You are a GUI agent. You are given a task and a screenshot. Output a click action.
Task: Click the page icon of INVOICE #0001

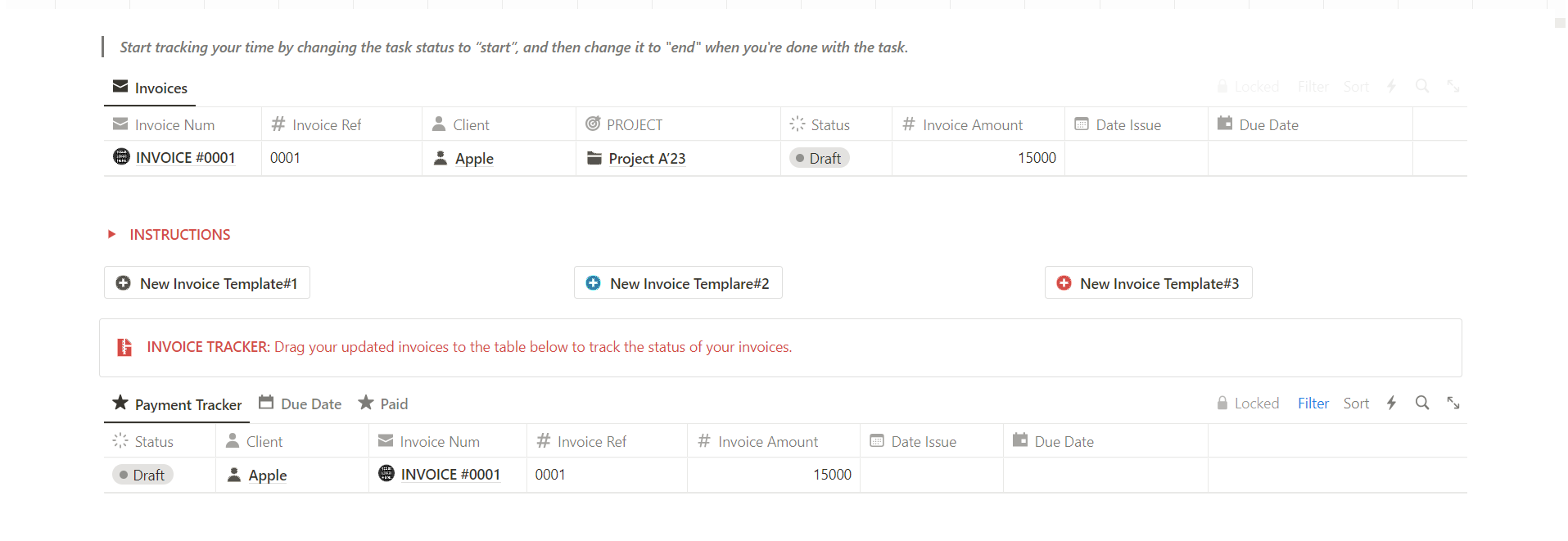120,156
